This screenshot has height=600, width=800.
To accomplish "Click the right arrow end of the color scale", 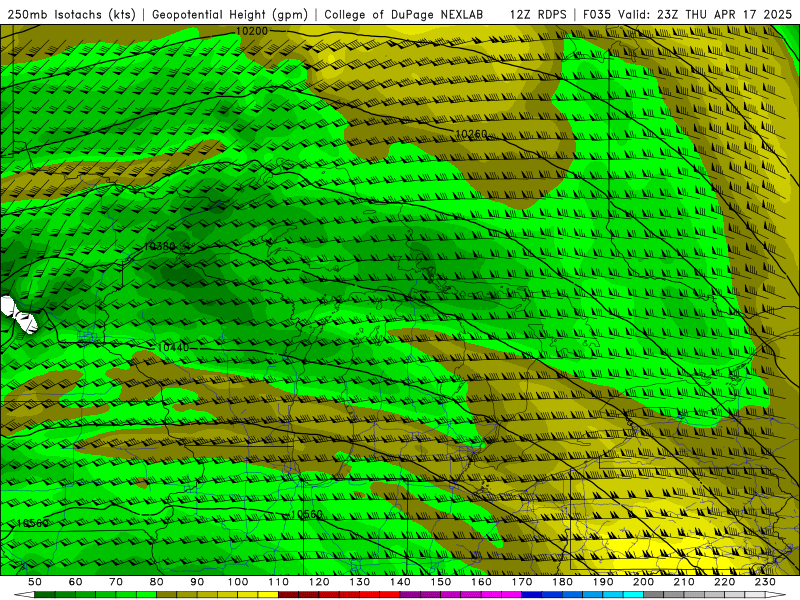I will pyautogui.click(x=776, y=594).
